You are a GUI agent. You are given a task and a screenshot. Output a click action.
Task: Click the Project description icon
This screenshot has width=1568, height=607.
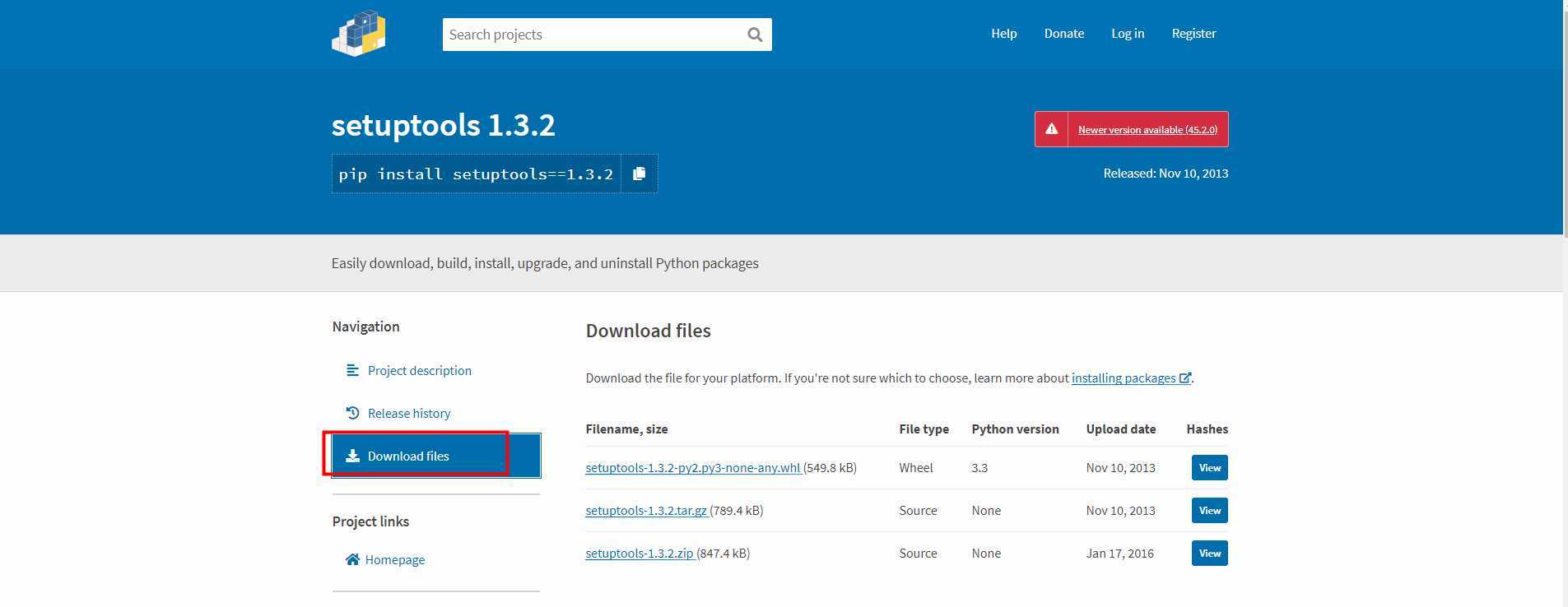[x=352, y=370]
